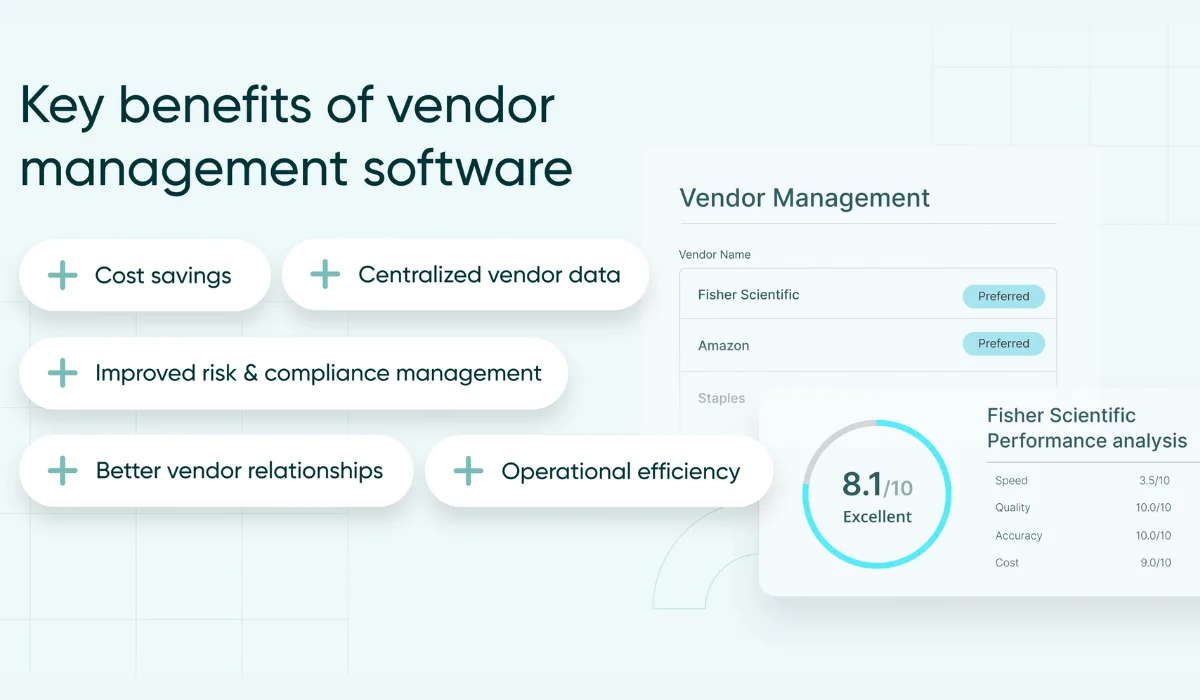Click the 8.1/10 score text
The height and width of the screenshot is (700, 1200).
[877, 486]
